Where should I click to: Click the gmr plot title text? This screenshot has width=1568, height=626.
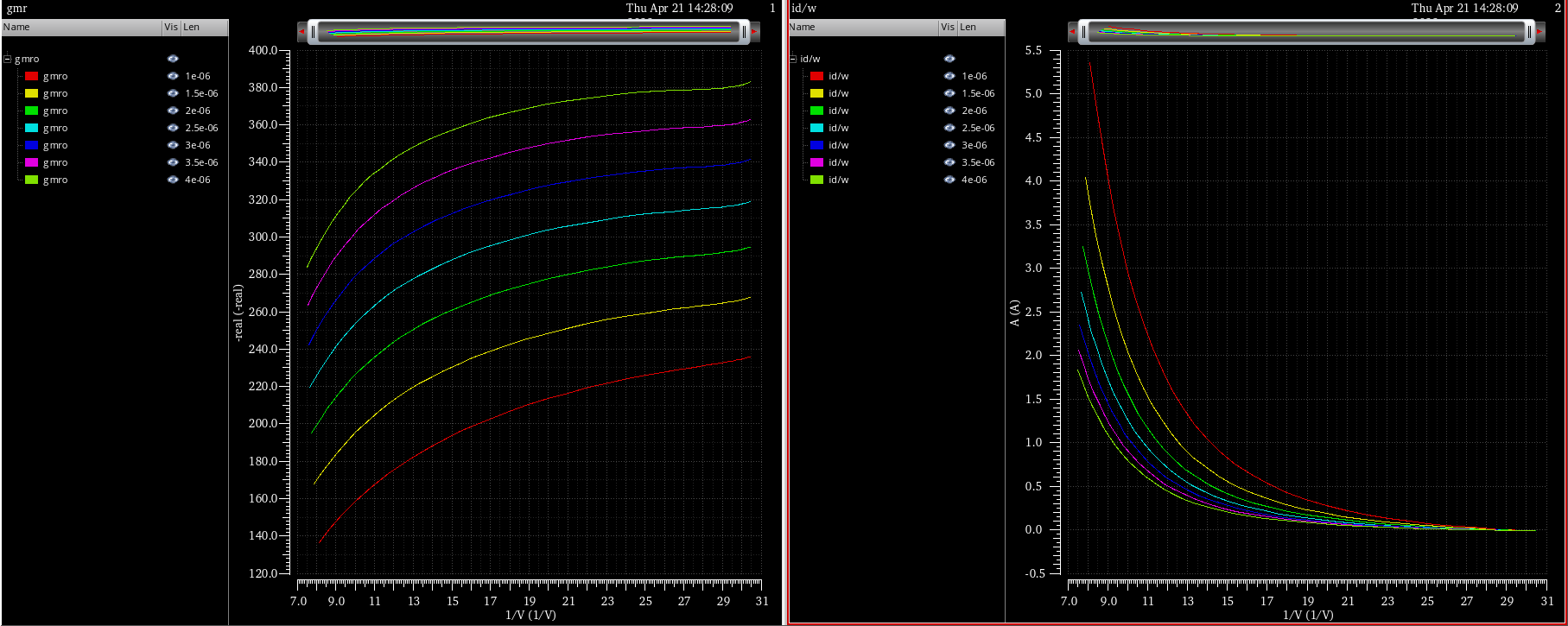[x=16, y=9]
